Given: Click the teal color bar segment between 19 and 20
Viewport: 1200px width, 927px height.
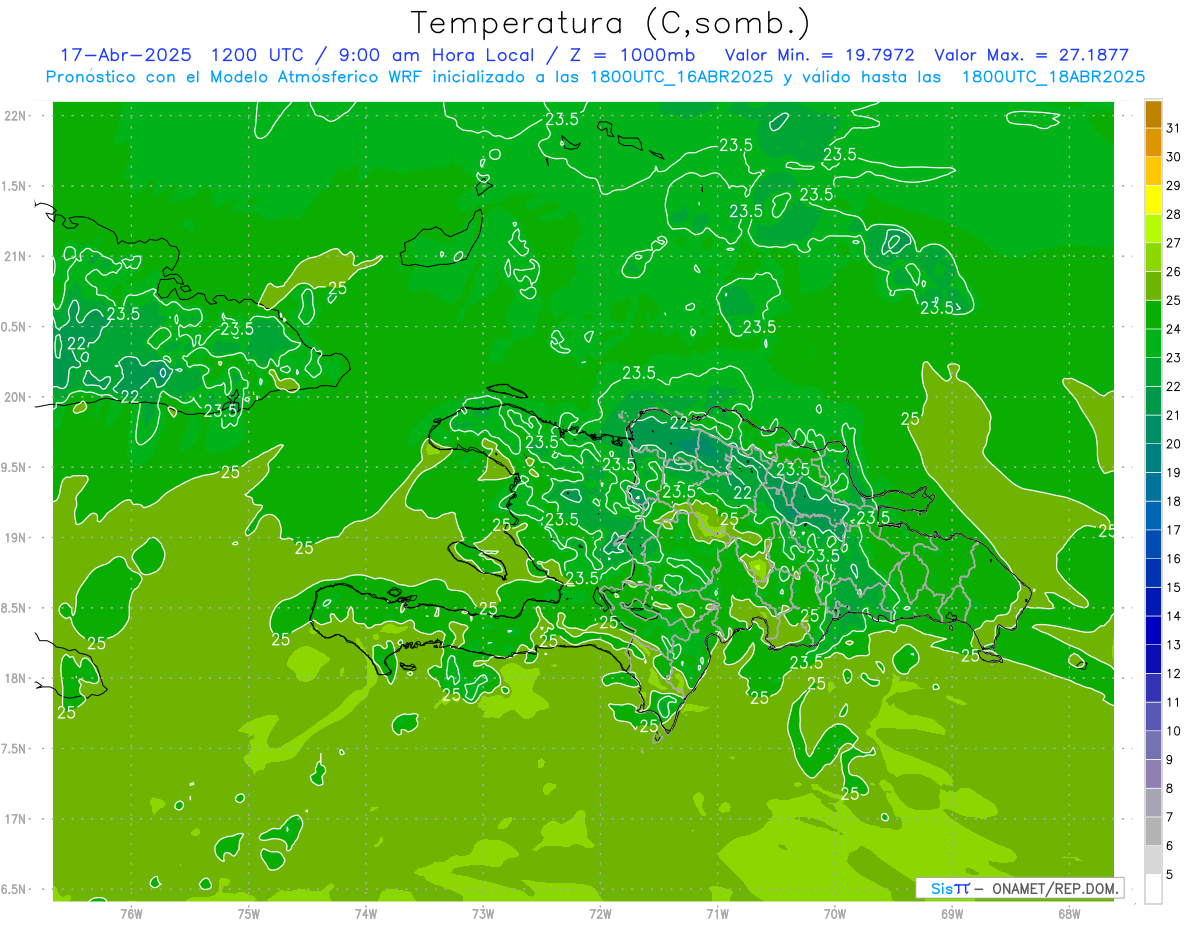Looking at the screenshot, I should tap(1153, 458).
